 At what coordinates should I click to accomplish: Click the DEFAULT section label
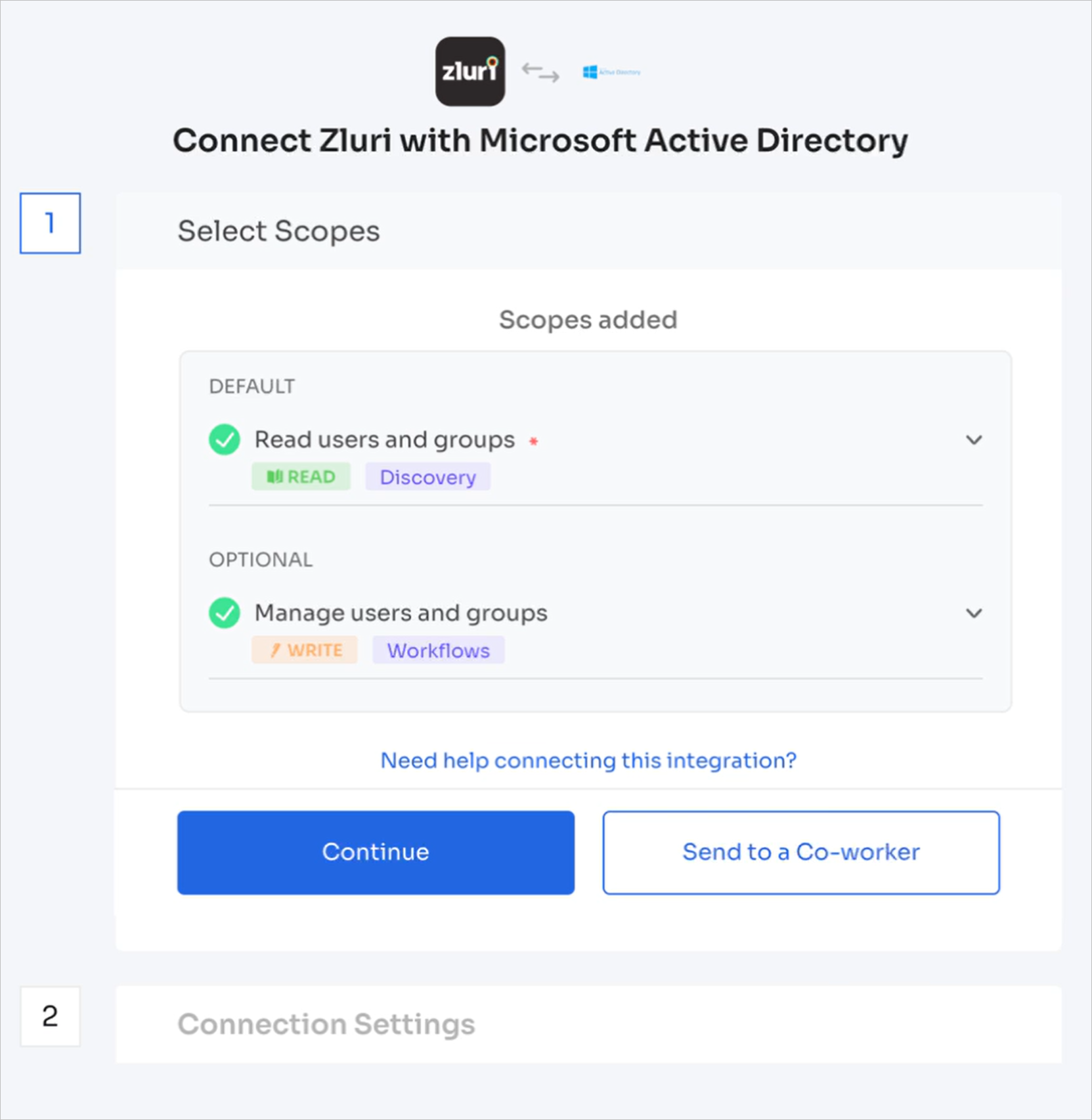[251, 386]
